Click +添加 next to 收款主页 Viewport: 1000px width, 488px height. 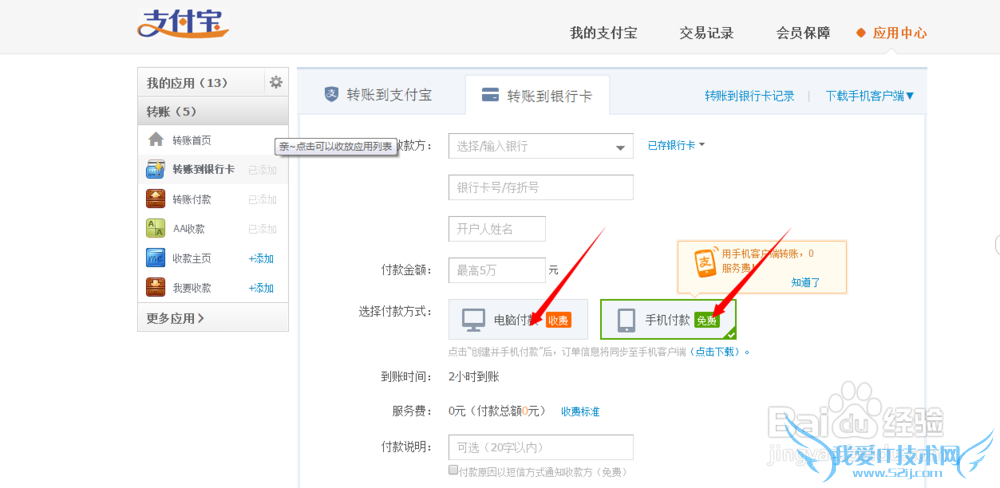[x=261, y=258]
